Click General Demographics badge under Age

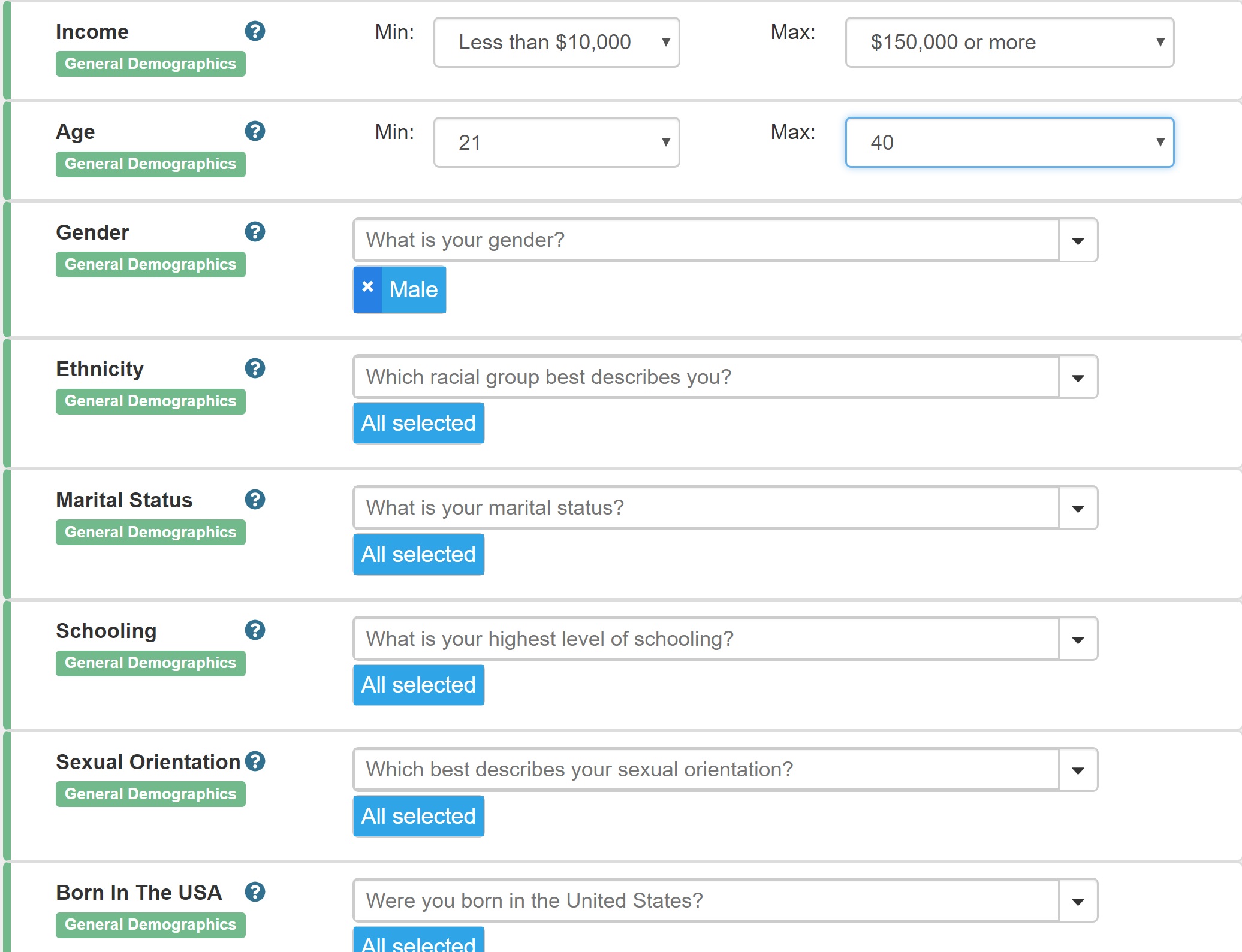click(x=150, y=164)
